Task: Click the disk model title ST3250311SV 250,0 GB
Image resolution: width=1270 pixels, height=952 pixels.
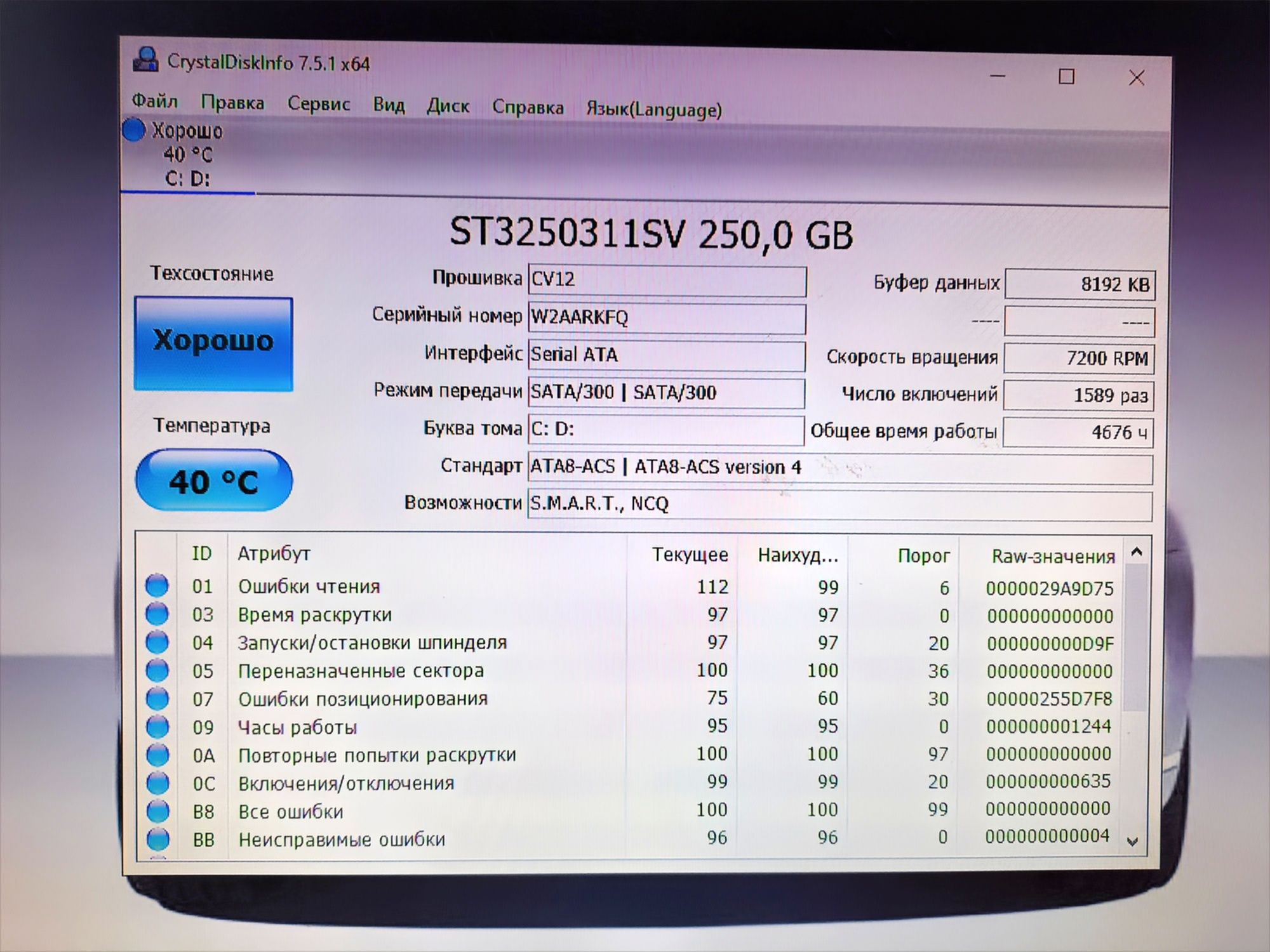Action: click(651, 234)
